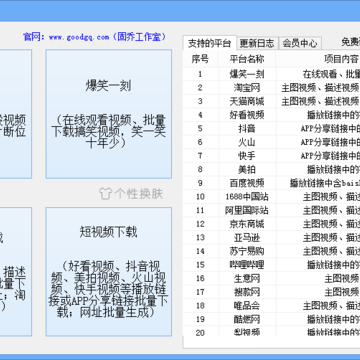Switch to the 支持的平台 tab
This screenshot has height=360, width=360.
[x=210, y=43]
